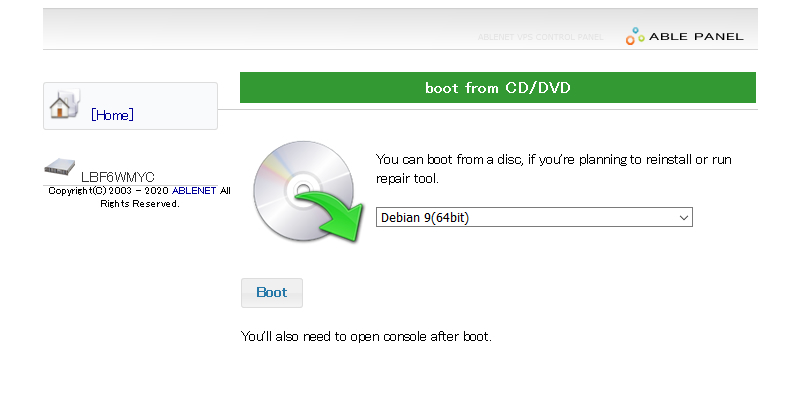Expand the OS list using the chevron arrow
Screen dimensions: 800x400
click(x=684, y=217)
